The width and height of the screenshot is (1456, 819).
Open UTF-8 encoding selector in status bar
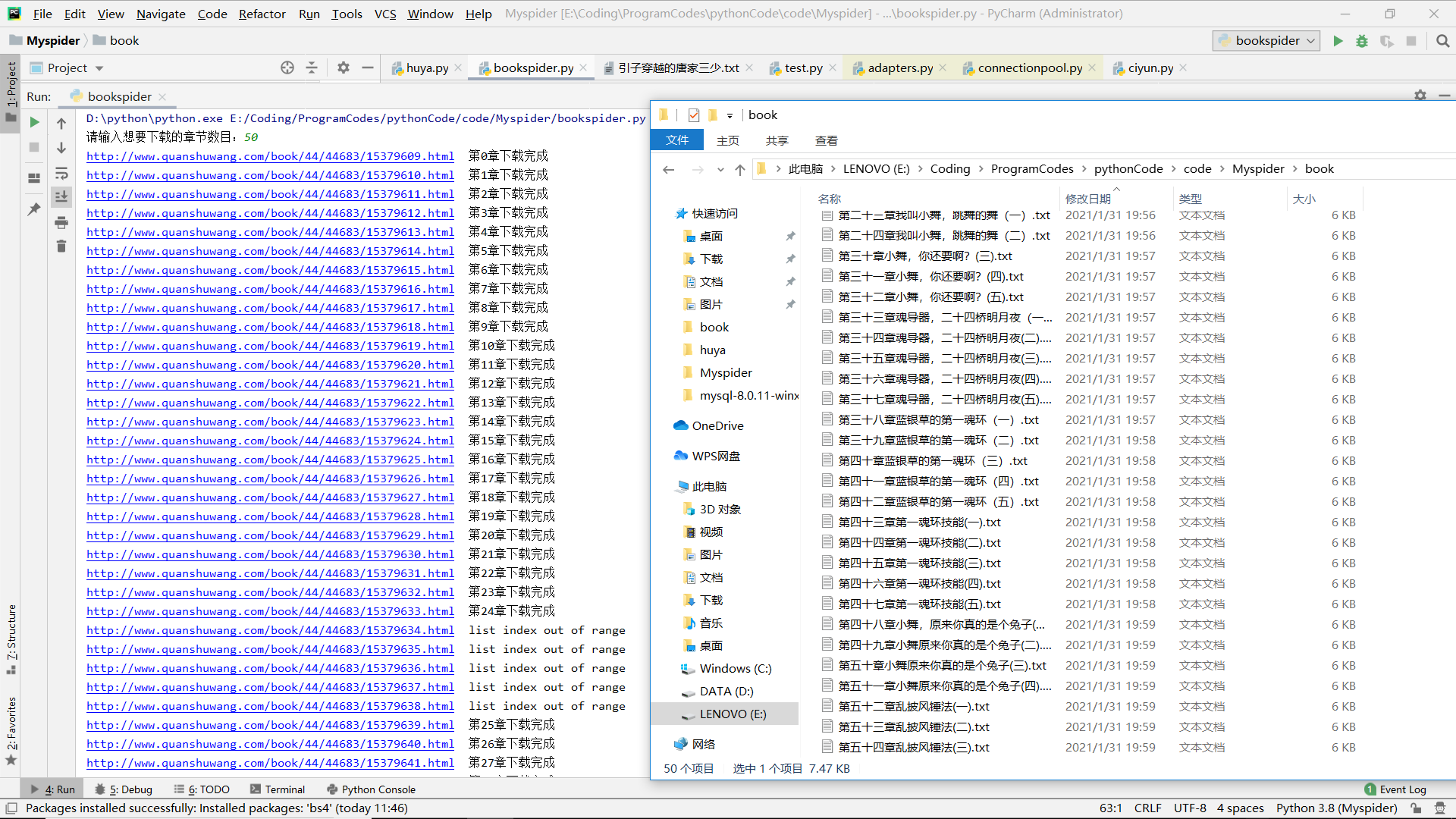(x=1190, y=808)
